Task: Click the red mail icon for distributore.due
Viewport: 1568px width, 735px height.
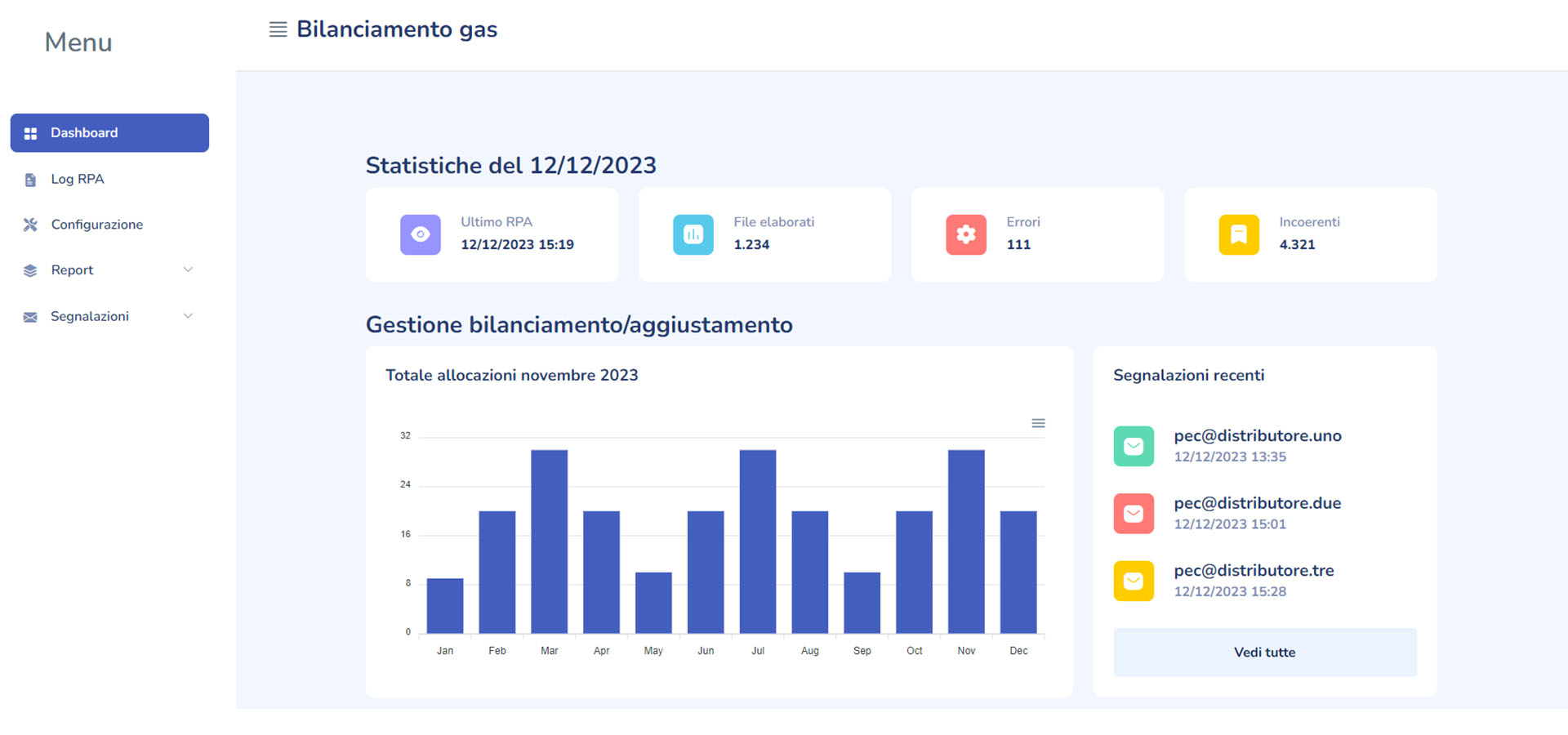Action: tap(1134, 514)
